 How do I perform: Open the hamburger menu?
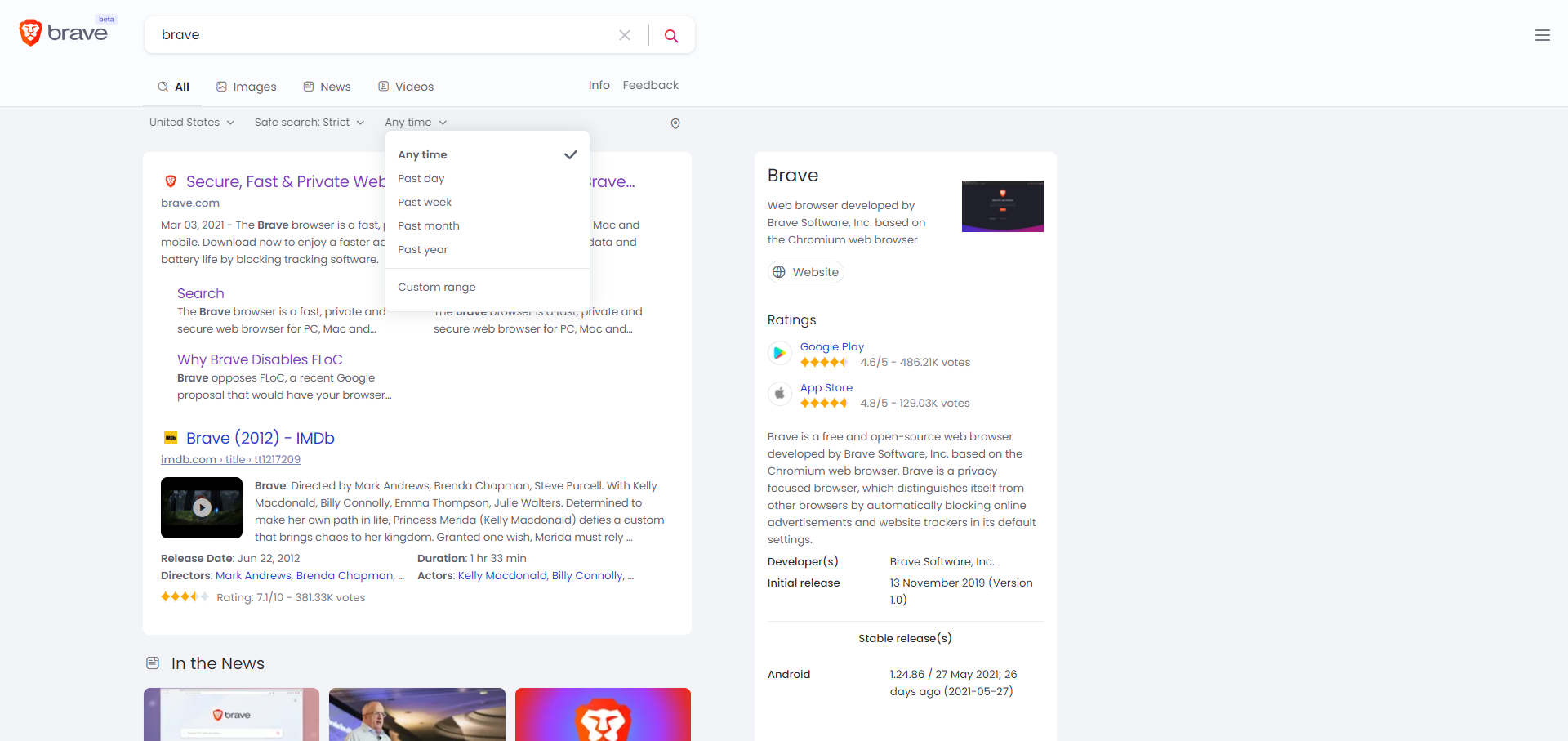coord(1543,35)
